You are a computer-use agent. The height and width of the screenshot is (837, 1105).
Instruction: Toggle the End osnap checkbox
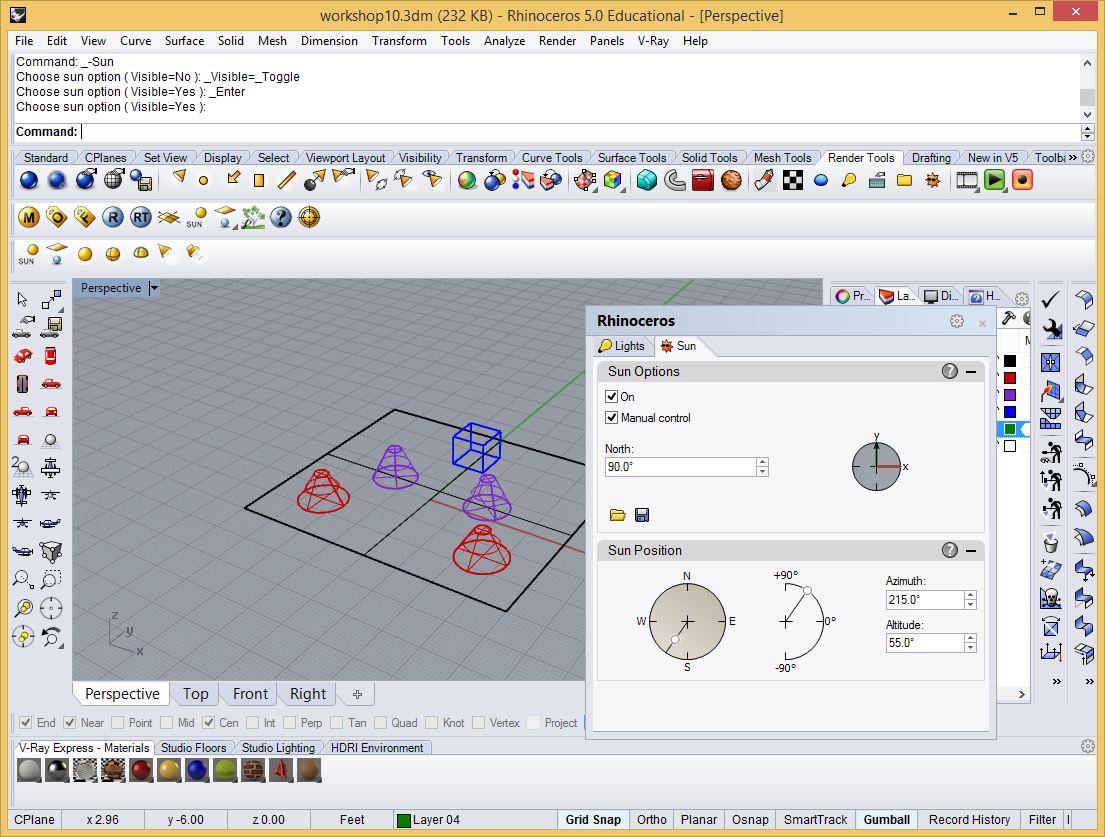click(x=25, y=723)
